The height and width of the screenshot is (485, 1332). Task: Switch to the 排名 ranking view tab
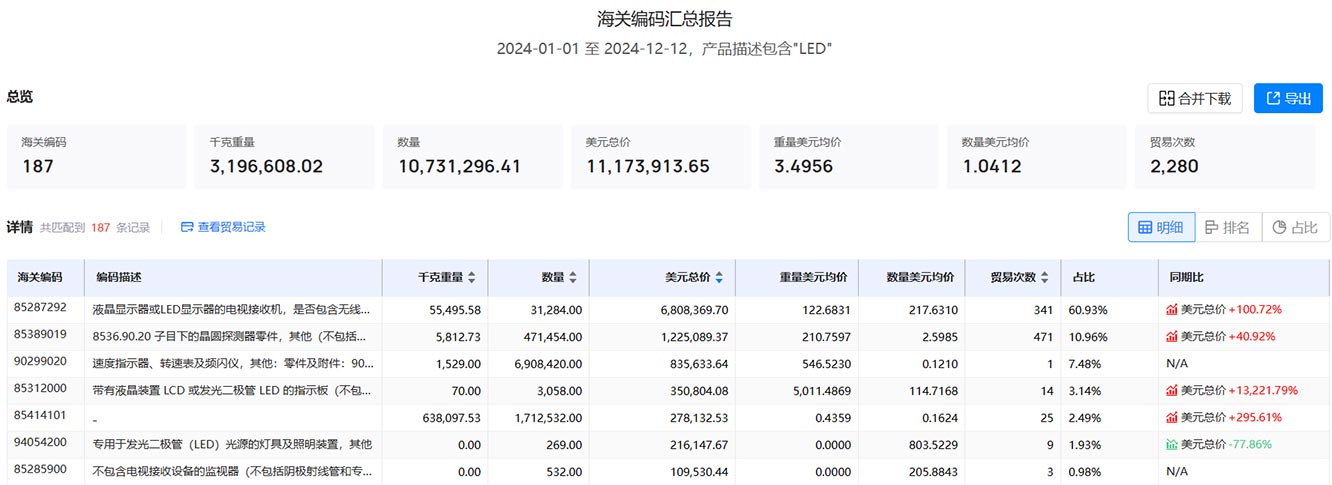pos(1227,227)
